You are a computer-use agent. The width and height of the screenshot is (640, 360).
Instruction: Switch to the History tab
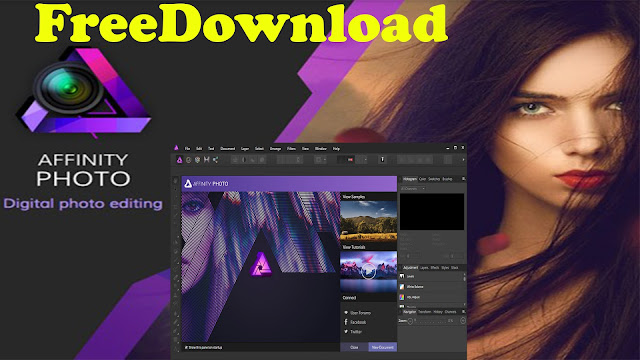click(438, 312)
